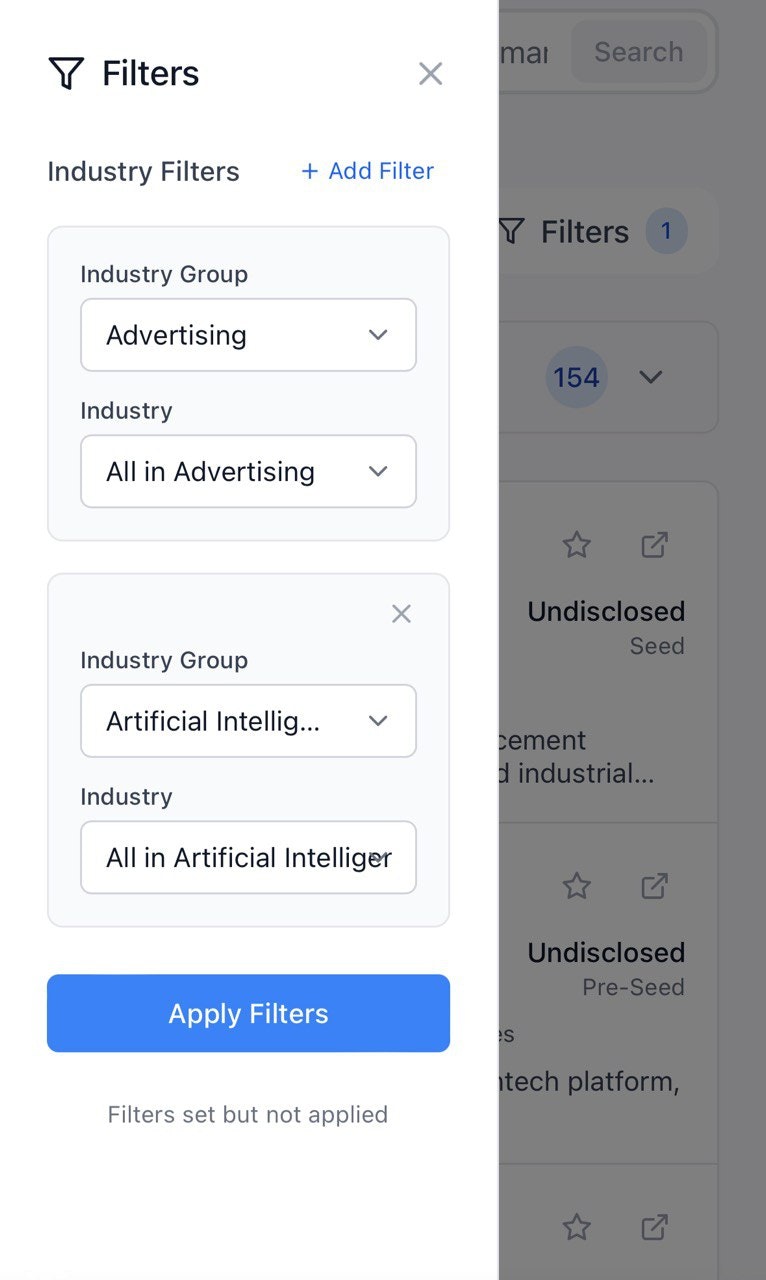Click the funnel icon beside Filters heading
This screenshot has height=1280, width=766.
point(66,73)
